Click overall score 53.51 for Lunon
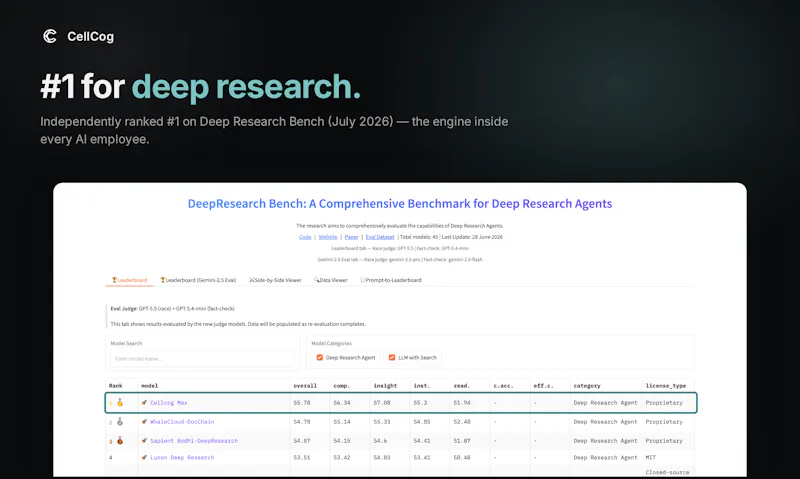 click(302, 458)
